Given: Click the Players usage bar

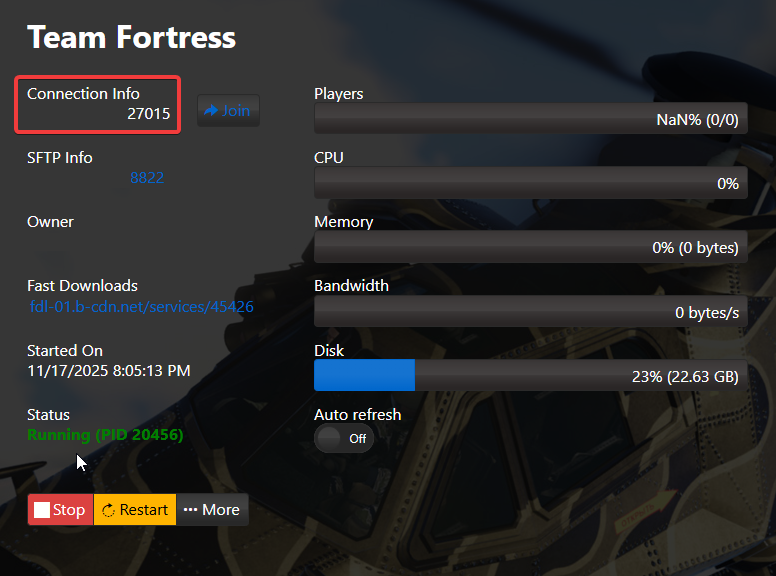Looking at the screenshot, I should click(x=530, y=120).
